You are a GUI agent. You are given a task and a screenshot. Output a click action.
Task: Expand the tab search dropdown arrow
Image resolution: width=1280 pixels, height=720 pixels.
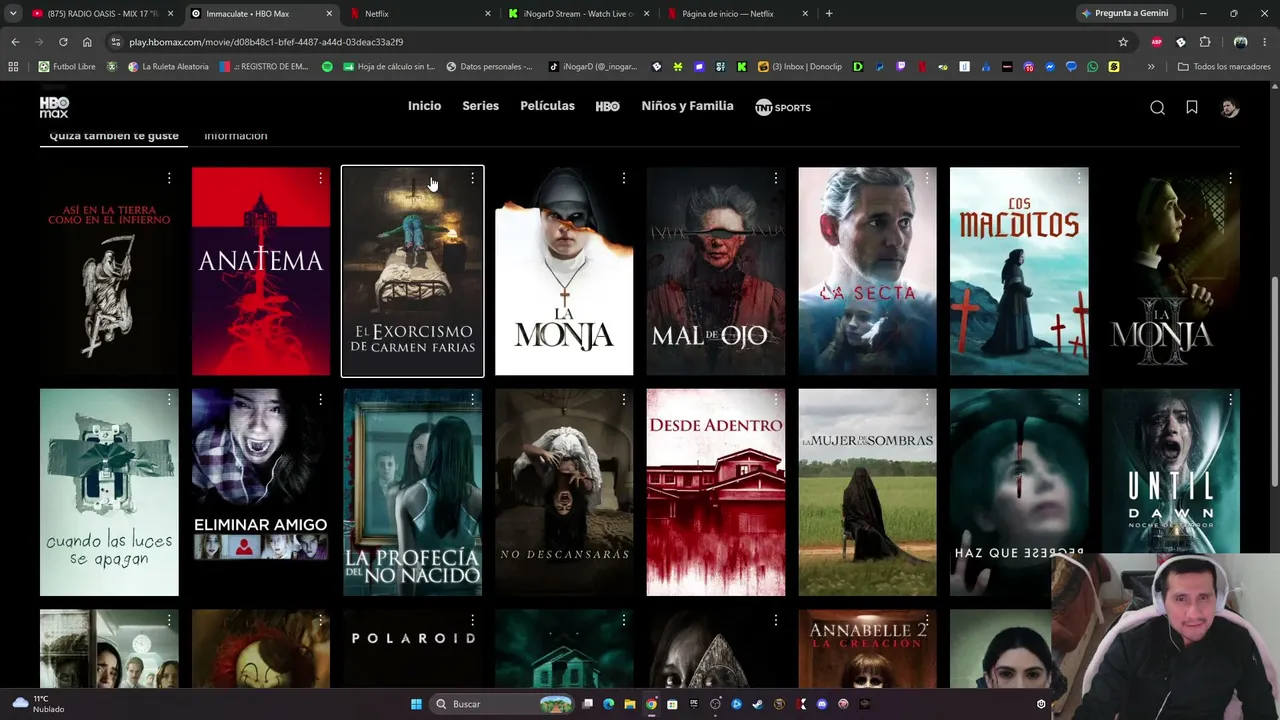13,14
